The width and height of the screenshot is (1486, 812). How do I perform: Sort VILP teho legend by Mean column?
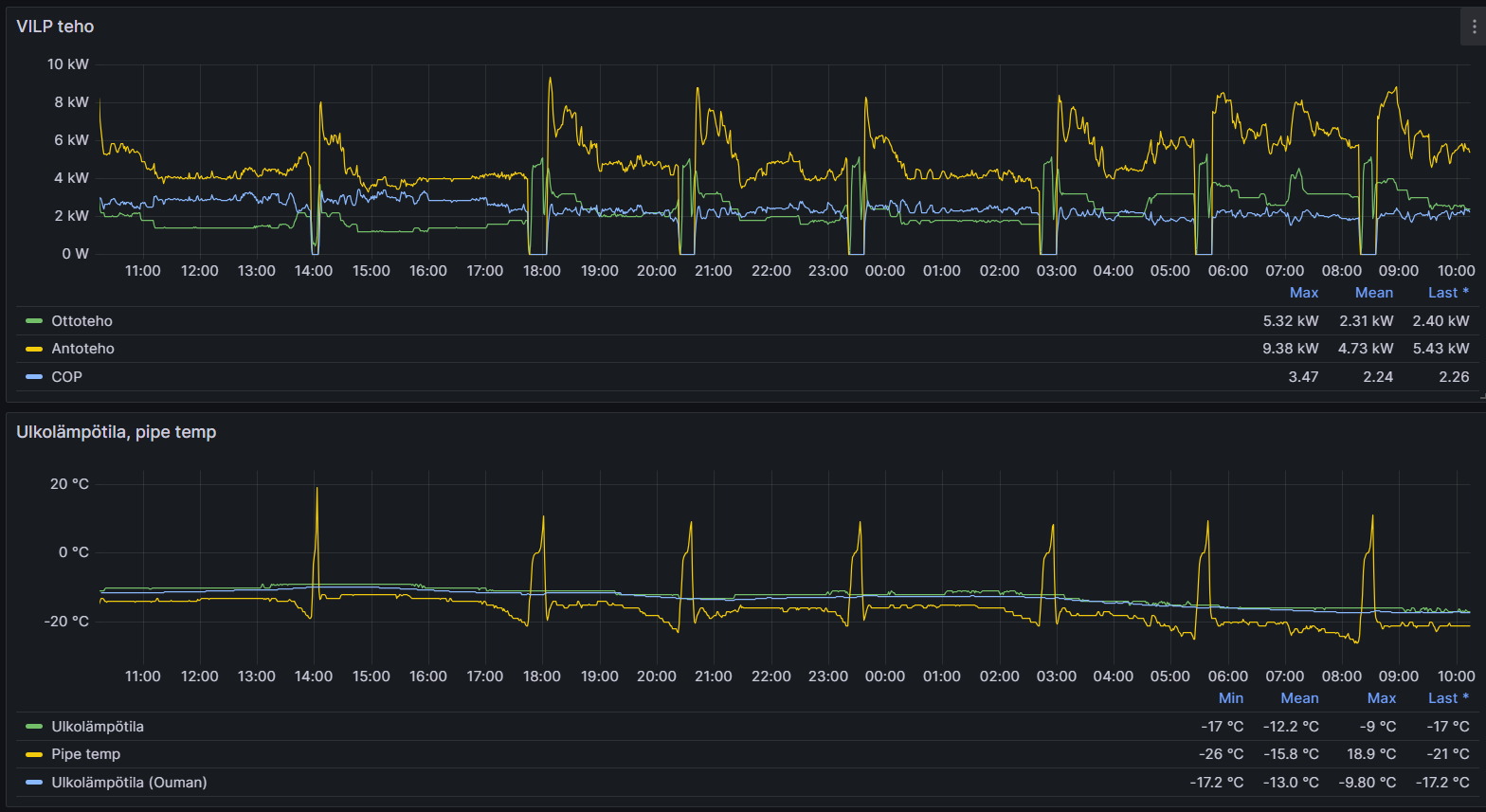(x=1373, y=293)
